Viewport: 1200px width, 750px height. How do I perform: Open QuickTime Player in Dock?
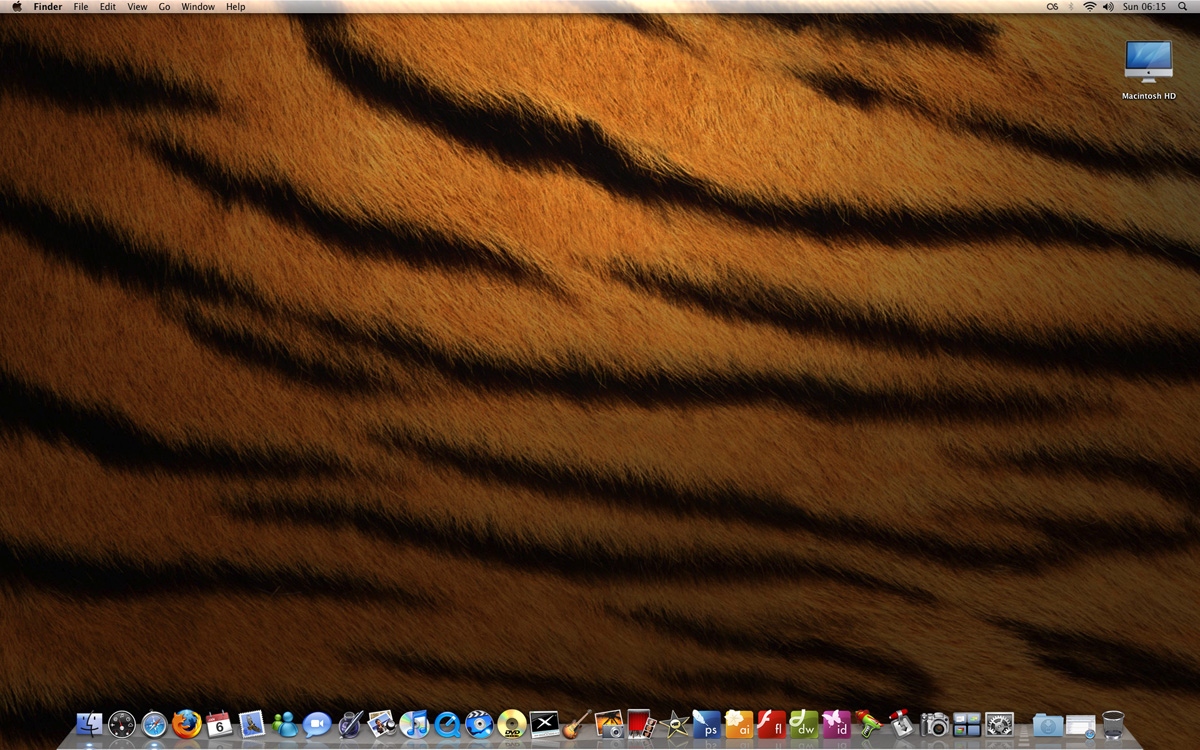(447, 724)
